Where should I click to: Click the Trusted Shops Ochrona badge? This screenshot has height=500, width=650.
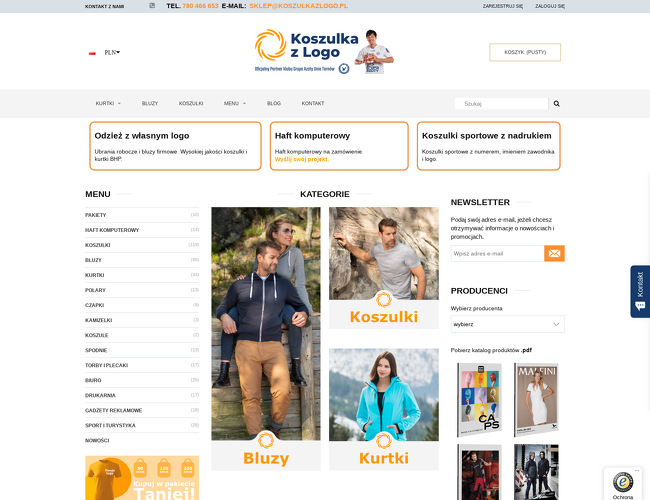click(x=623, y=484)
